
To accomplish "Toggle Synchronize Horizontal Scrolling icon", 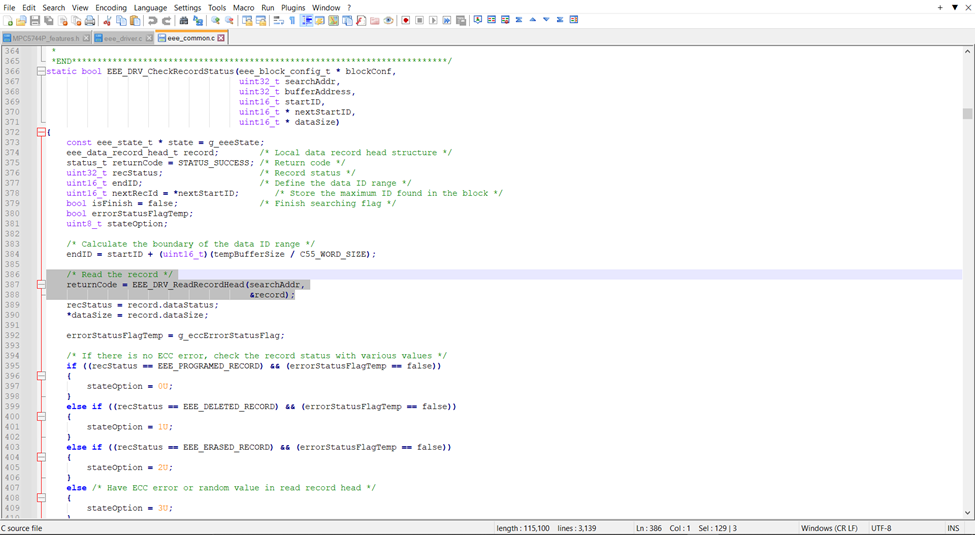I will tap(261, 21).
